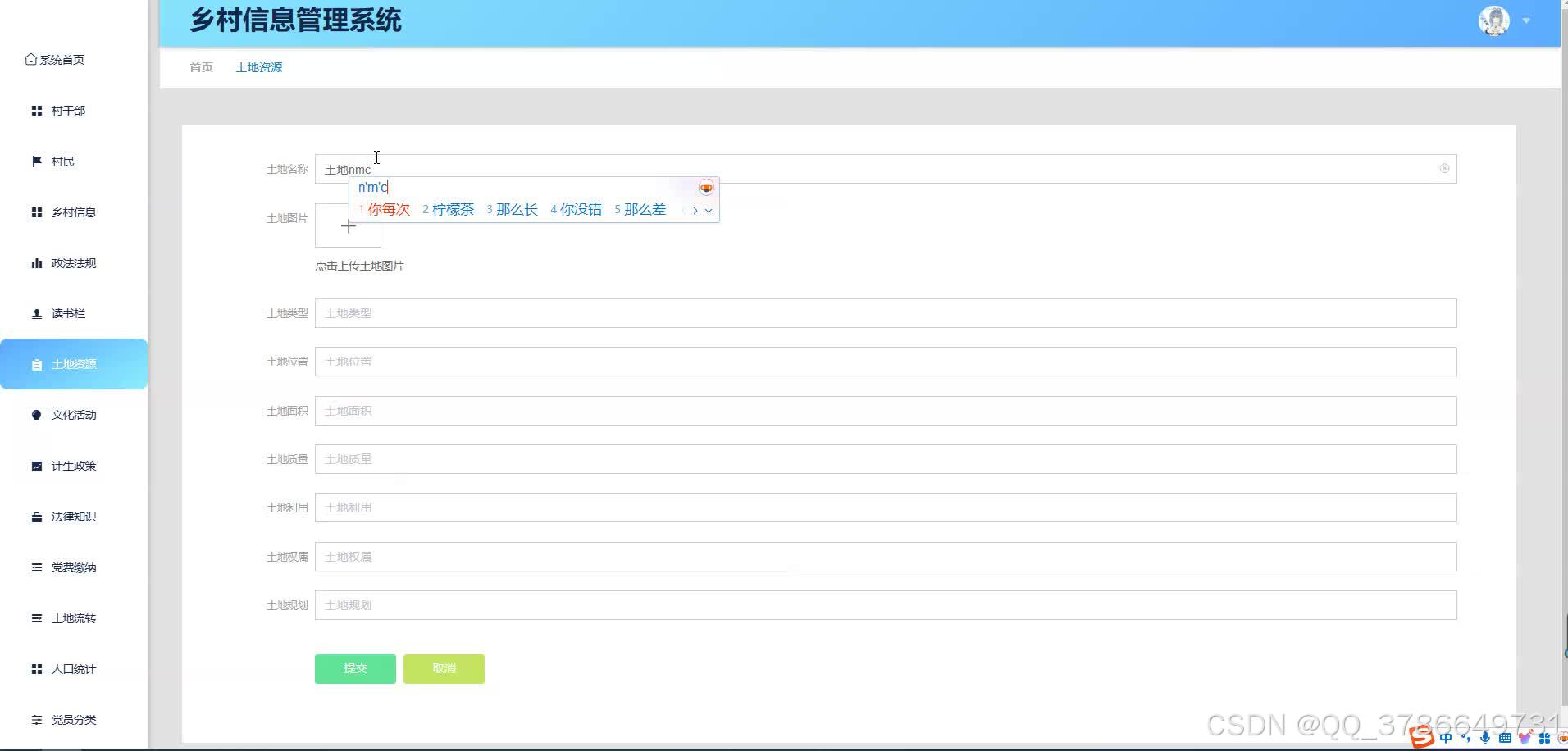
Task: Click the grid icon next to 人口统计
Action: point(37,669)
